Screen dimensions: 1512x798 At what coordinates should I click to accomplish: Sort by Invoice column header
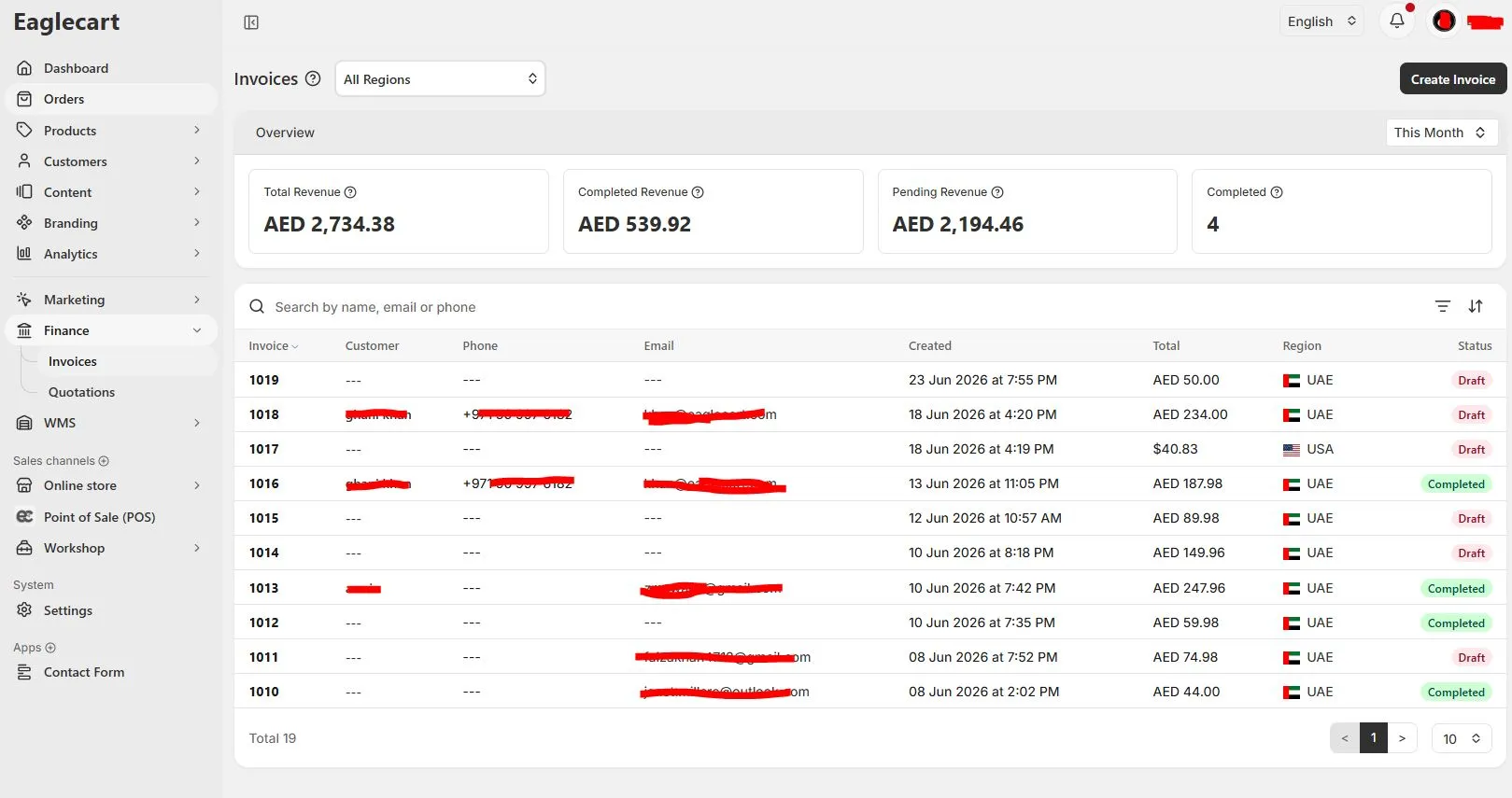coord(274,345)
